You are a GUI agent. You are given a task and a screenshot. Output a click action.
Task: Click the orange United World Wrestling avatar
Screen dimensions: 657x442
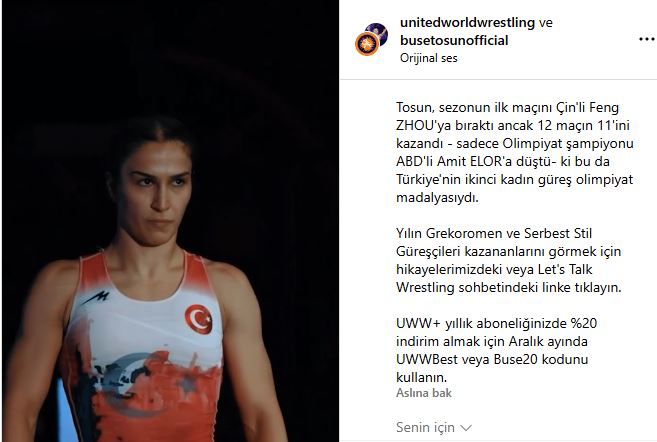click(x=367, y=44)
